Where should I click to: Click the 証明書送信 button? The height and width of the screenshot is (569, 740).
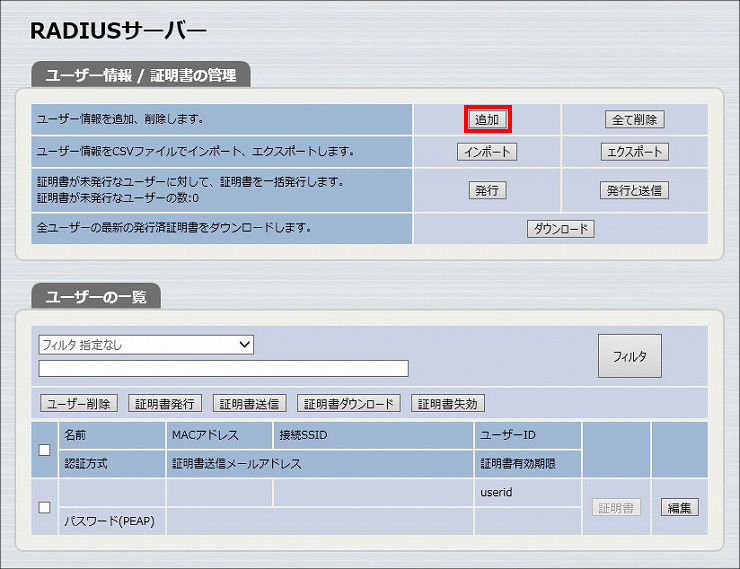pos(249,404)
